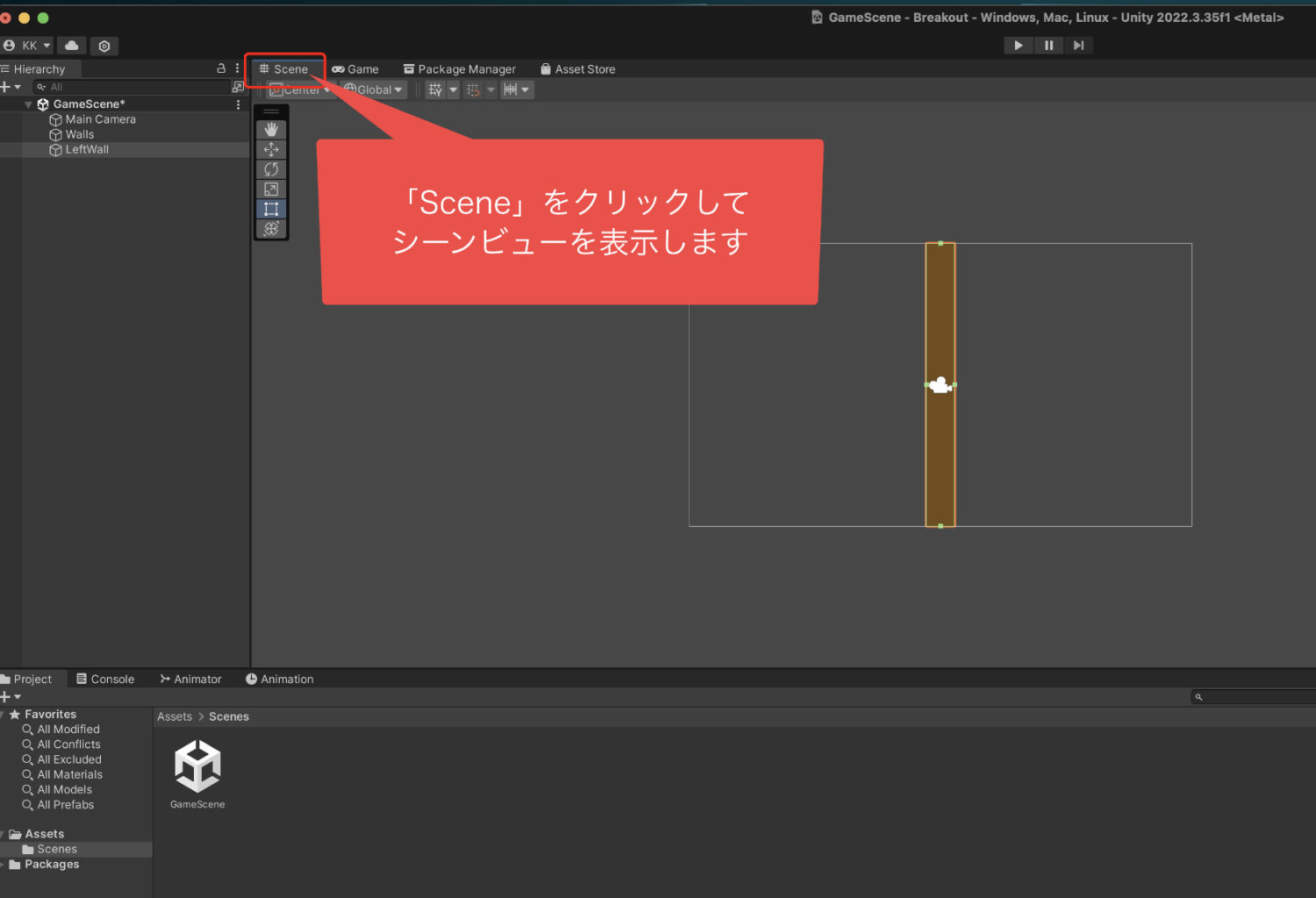Click Scenes in the breadcrumb path

coord(229,716)
